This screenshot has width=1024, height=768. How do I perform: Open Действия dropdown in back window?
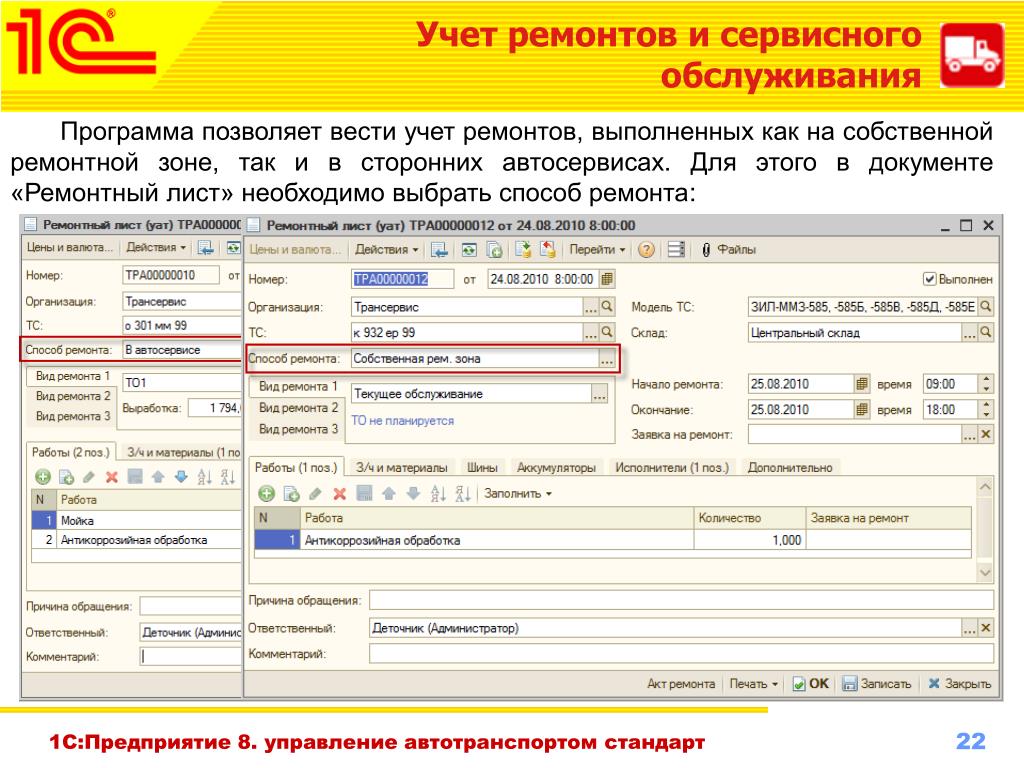click(156, 248)
